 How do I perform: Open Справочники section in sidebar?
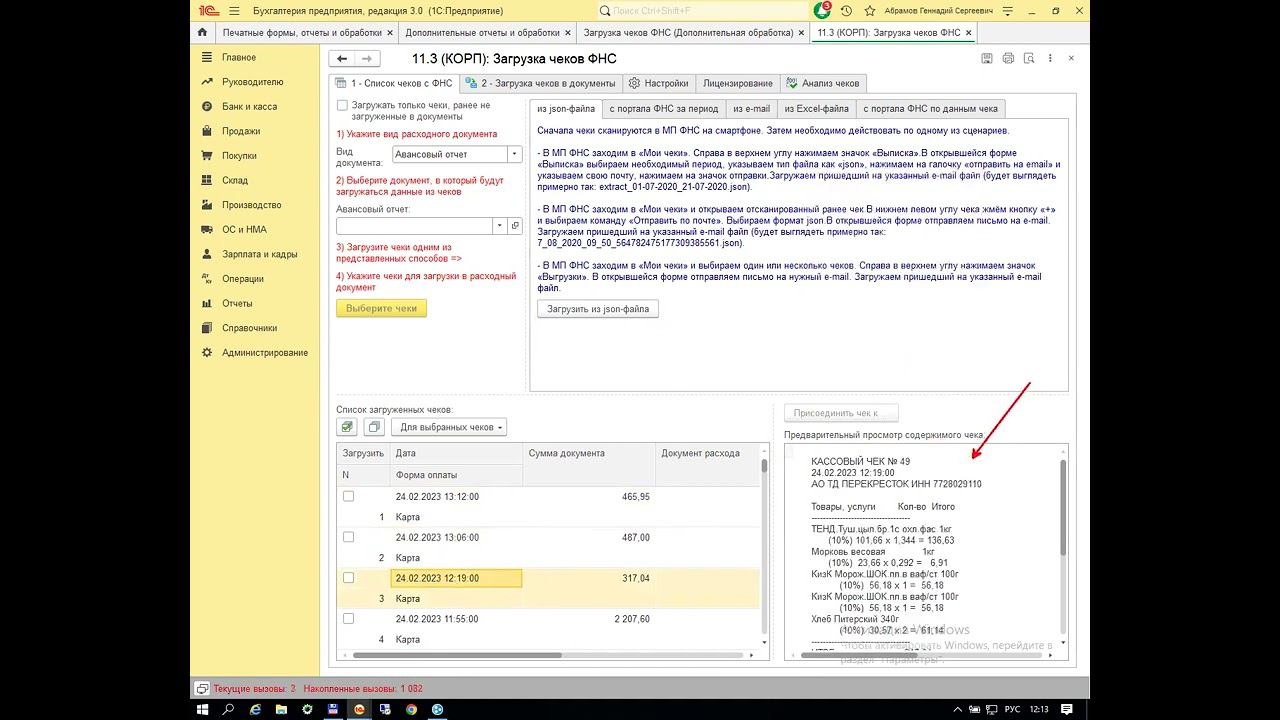(x=250, y=328)
